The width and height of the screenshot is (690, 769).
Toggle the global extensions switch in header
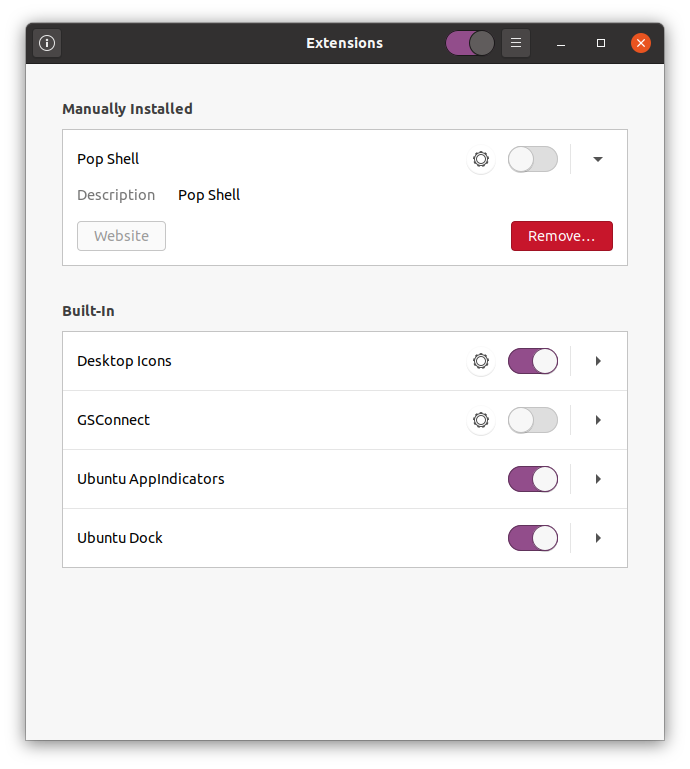(470, 43)
